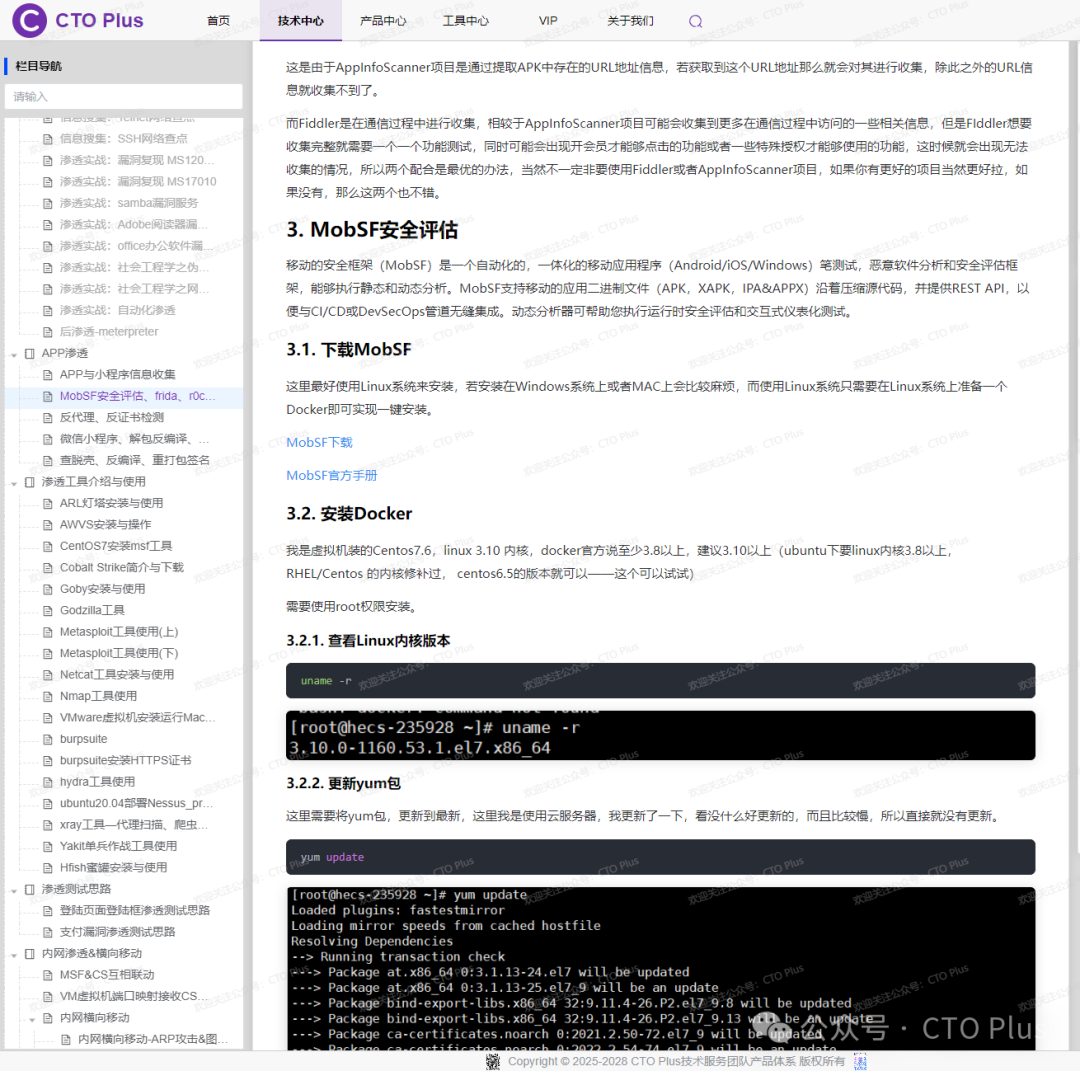Open CentOS7安装msf工具 article
This screenshot has height=1071, width=1080.
coord(116,546)
